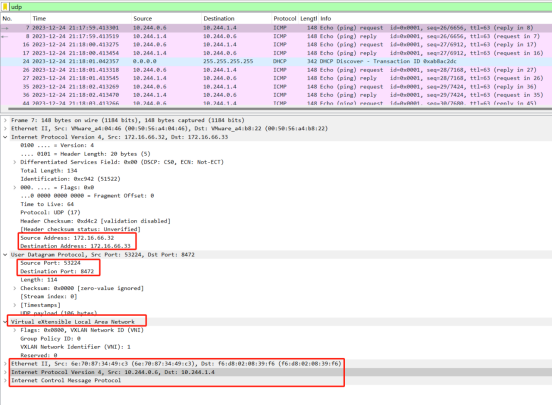This screenshot has height=405, width=552.
Task: Sort by the Source column header
Action: coord(143,19)
